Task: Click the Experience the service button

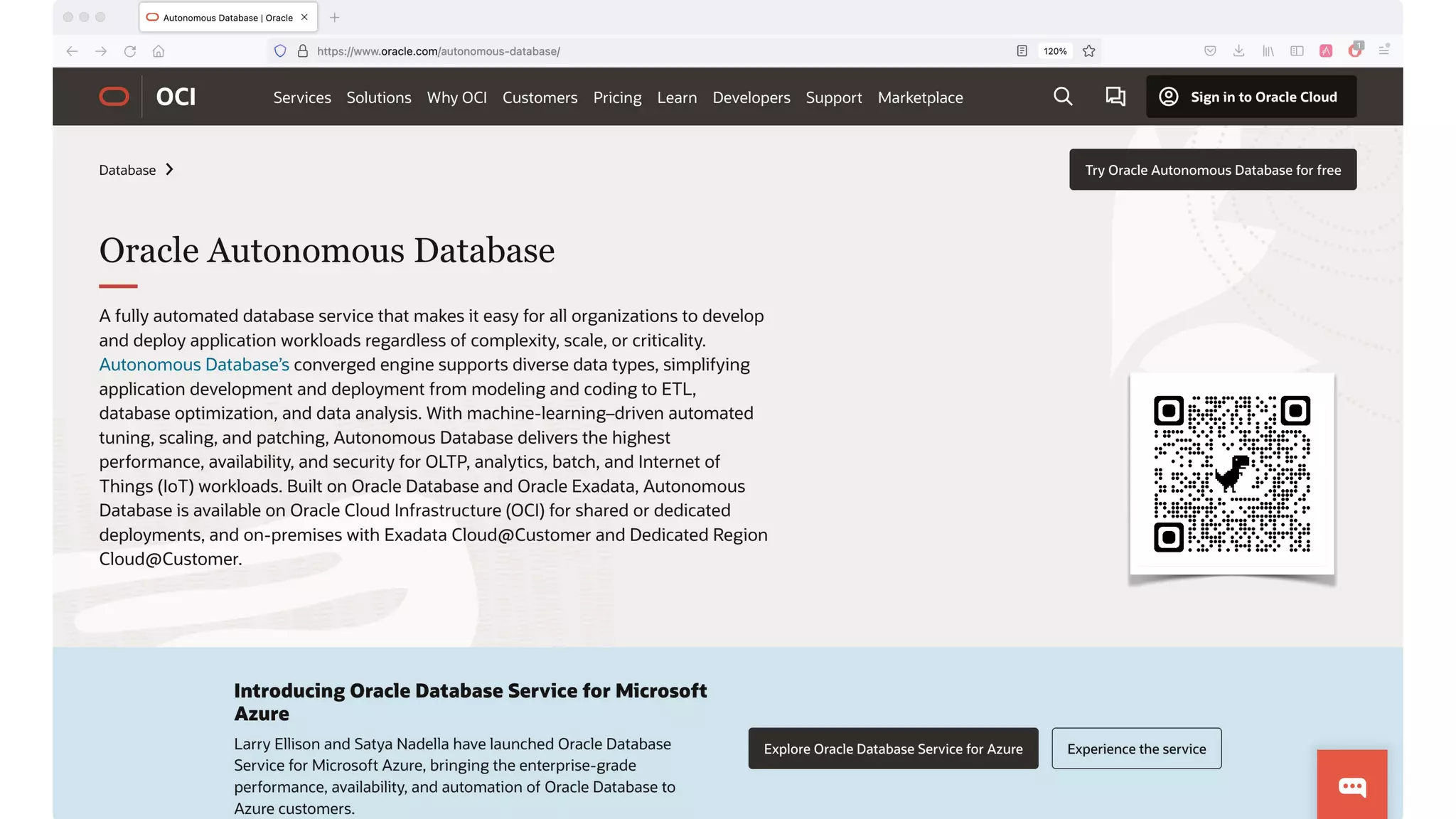Action: [x=1136, y=749]
